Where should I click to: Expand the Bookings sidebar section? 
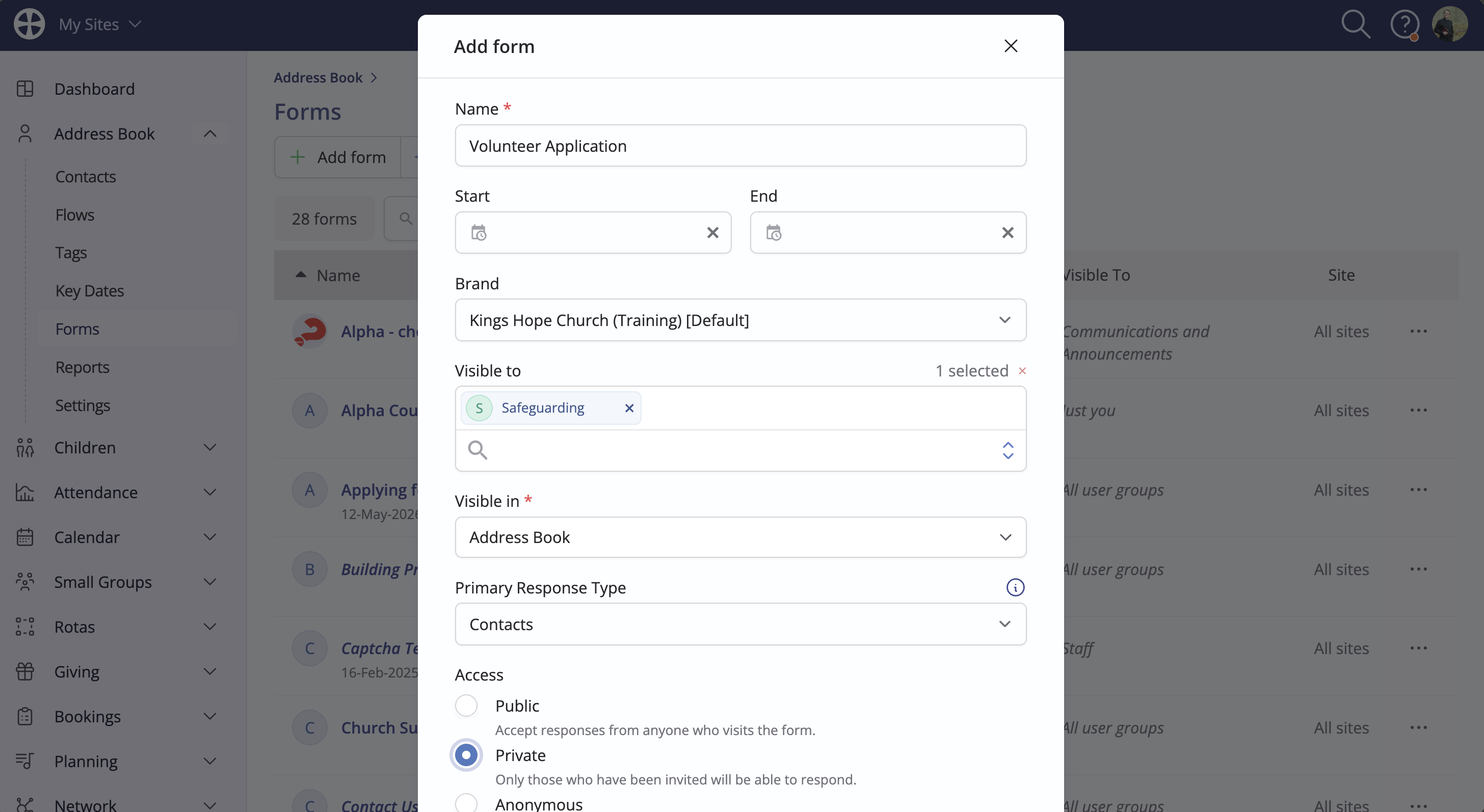click(210, 716)
